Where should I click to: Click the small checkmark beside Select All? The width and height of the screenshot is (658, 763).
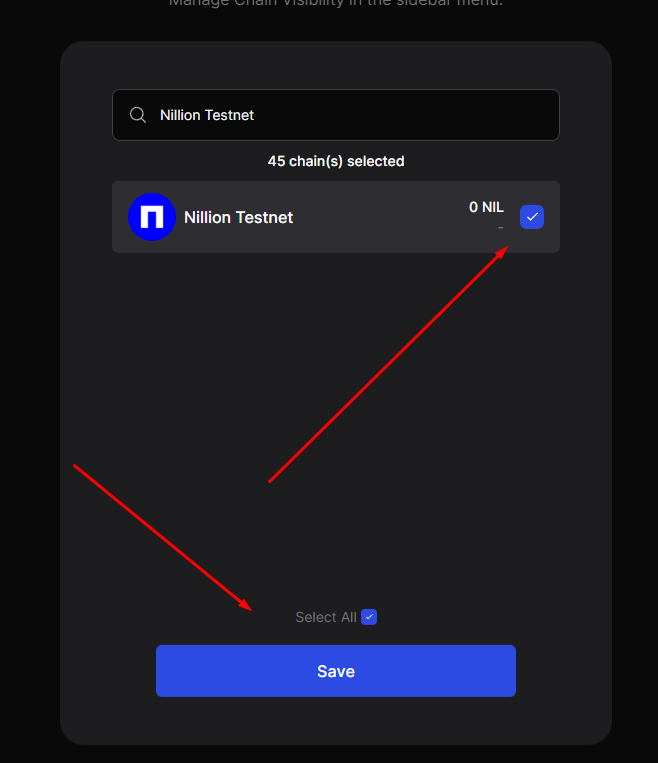[x=369, y=617]
